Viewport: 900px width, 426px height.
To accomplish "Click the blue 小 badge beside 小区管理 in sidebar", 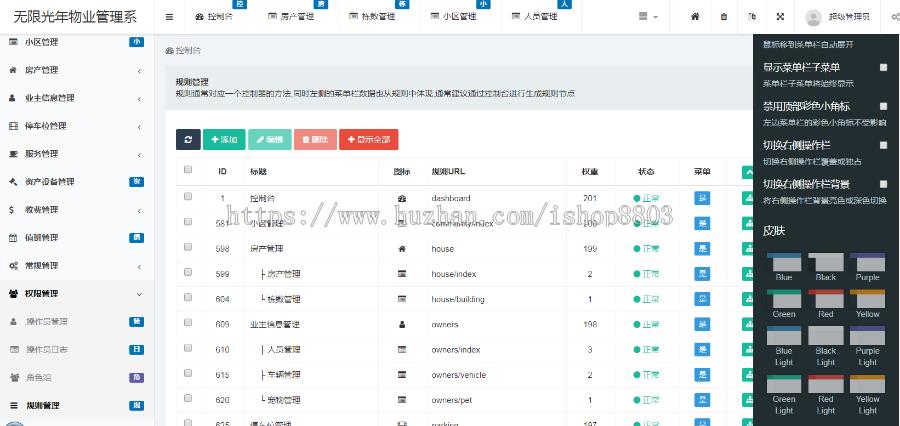I will click(136, 42).
